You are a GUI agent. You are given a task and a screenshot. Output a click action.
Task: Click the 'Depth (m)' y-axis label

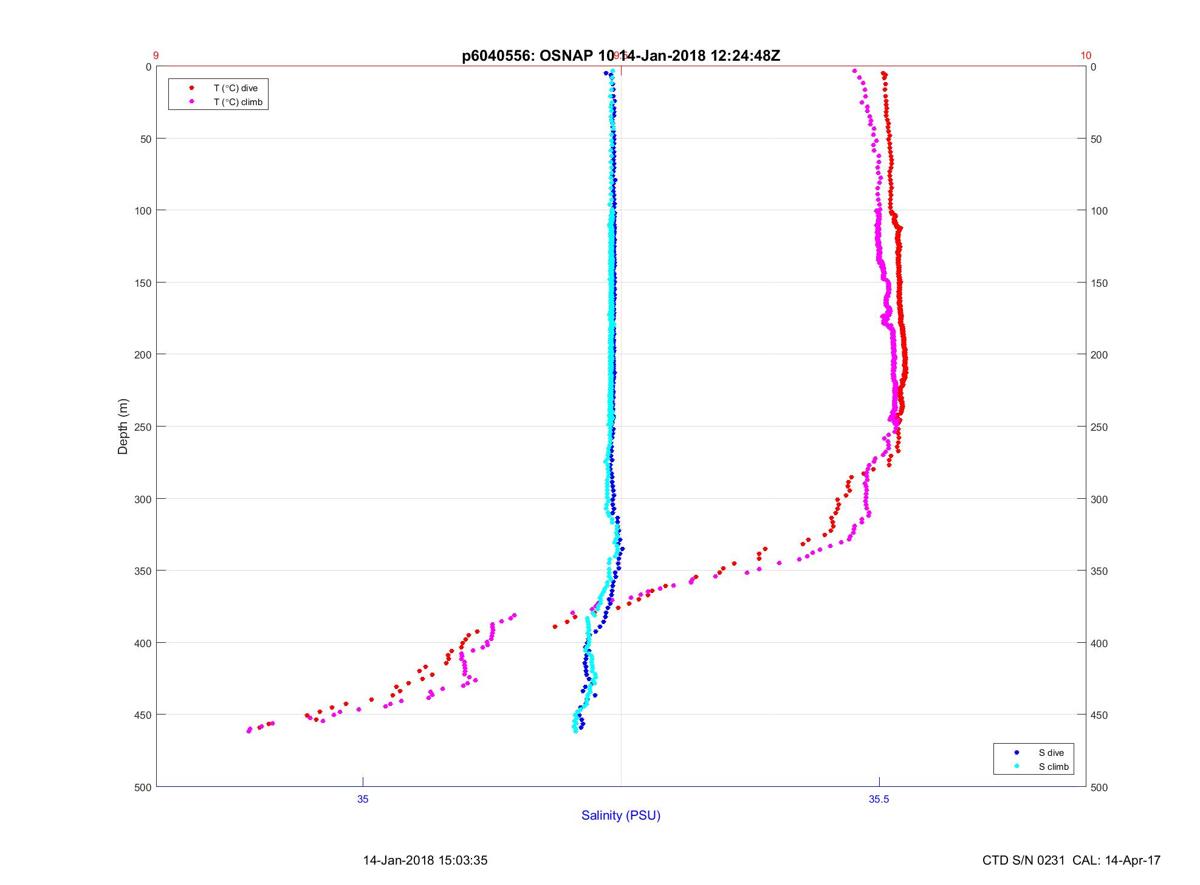tap(124, 426)
